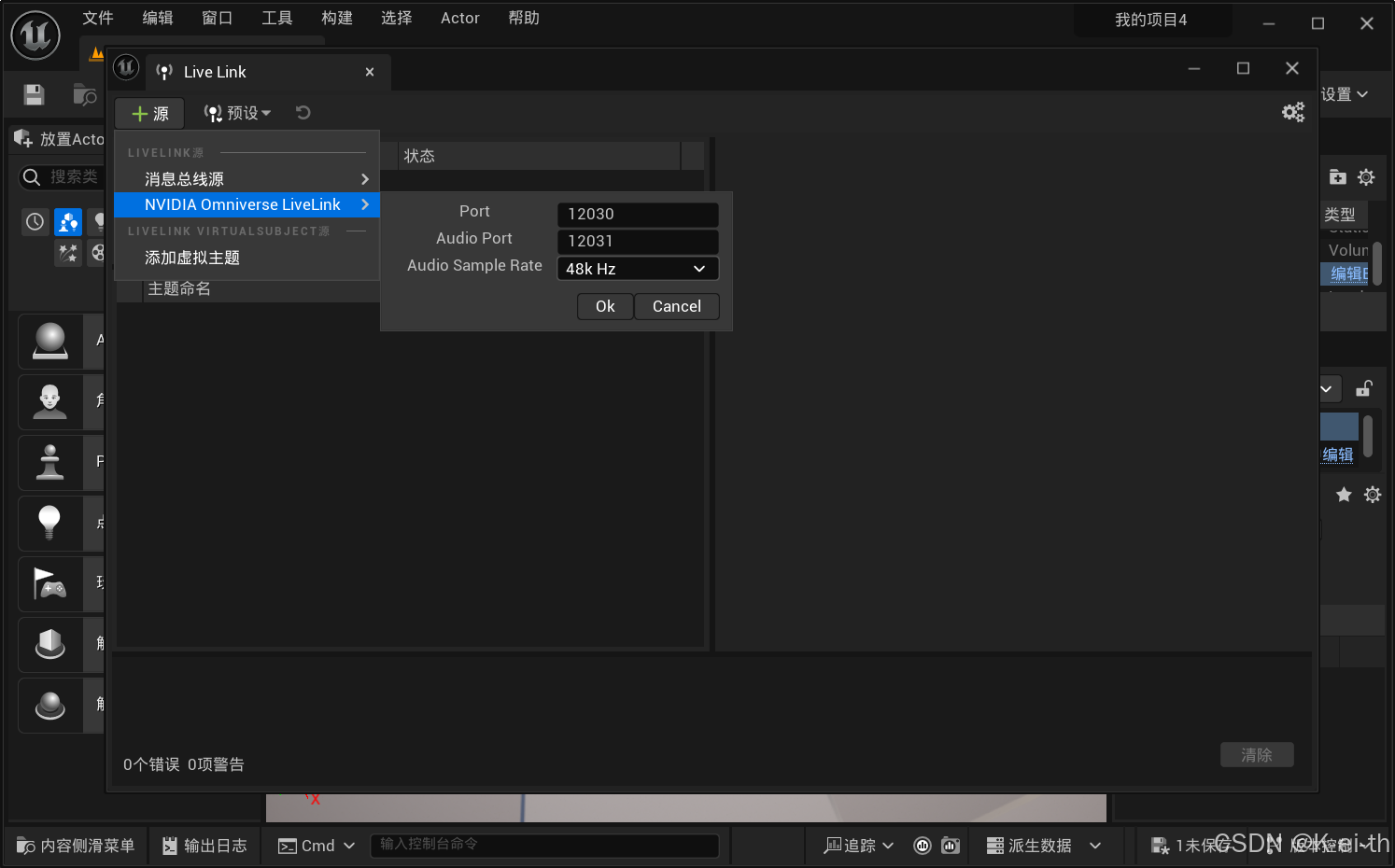Click the favorites star icon in details
The image size is (1395, 868).
(x=1344, y=495)
